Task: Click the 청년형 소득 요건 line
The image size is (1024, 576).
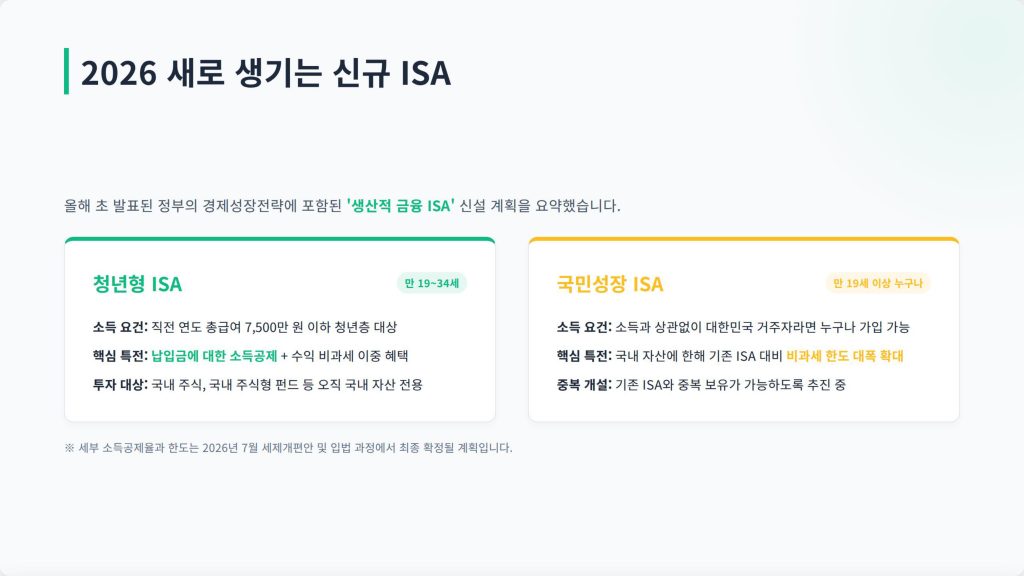Action: tap(245, 327)
